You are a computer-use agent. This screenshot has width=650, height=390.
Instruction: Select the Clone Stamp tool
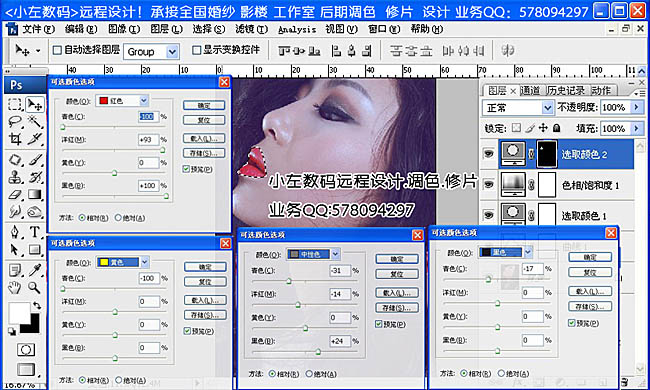(15, 177)
